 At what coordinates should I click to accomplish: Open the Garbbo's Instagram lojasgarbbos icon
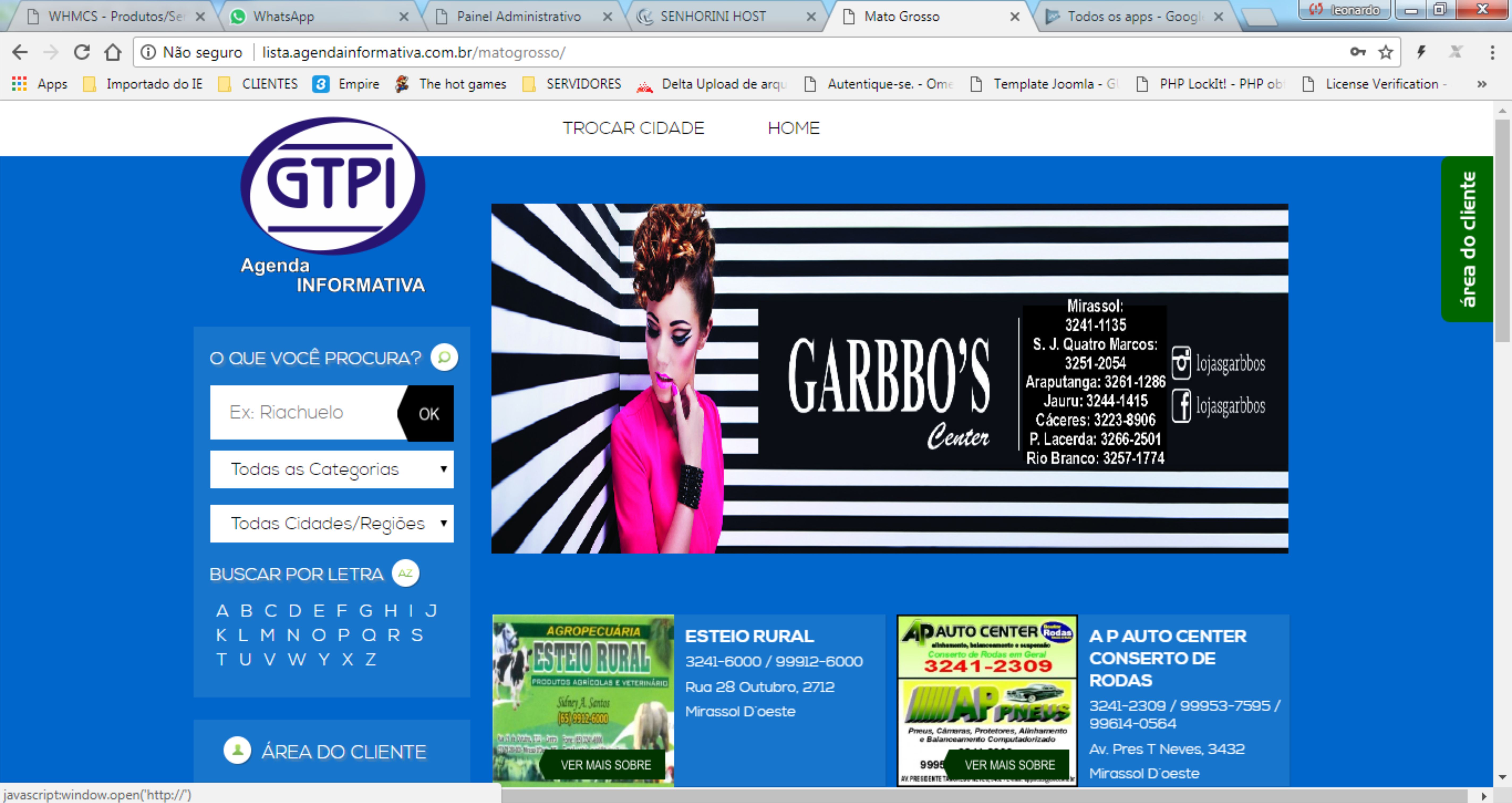point(1181,363)
